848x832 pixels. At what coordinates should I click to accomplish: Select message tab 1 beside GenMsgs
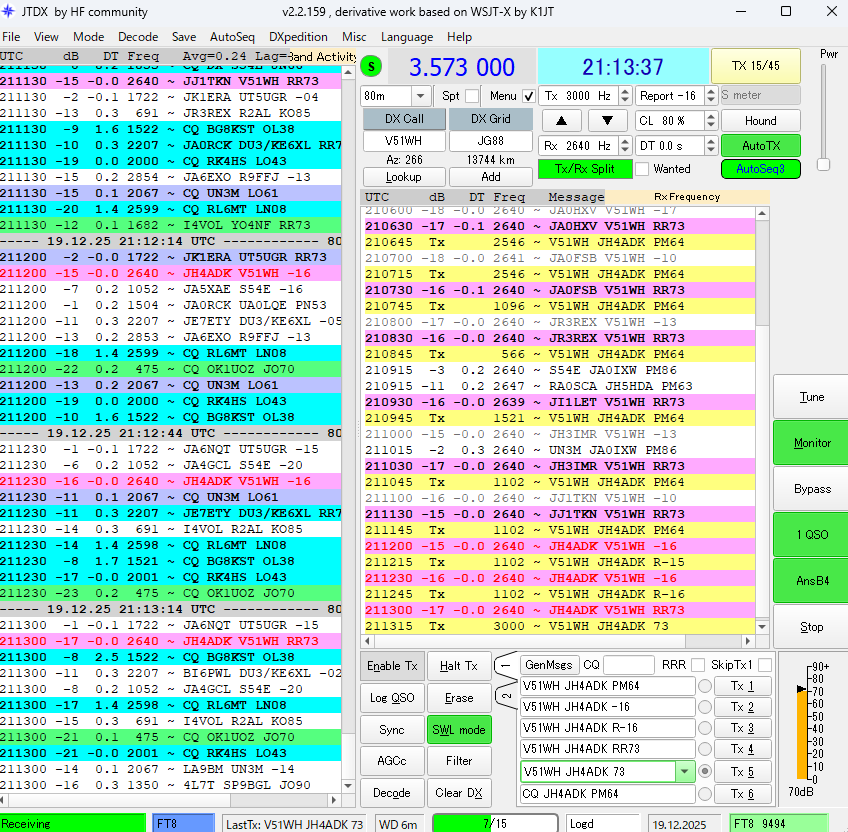(506, 665)
